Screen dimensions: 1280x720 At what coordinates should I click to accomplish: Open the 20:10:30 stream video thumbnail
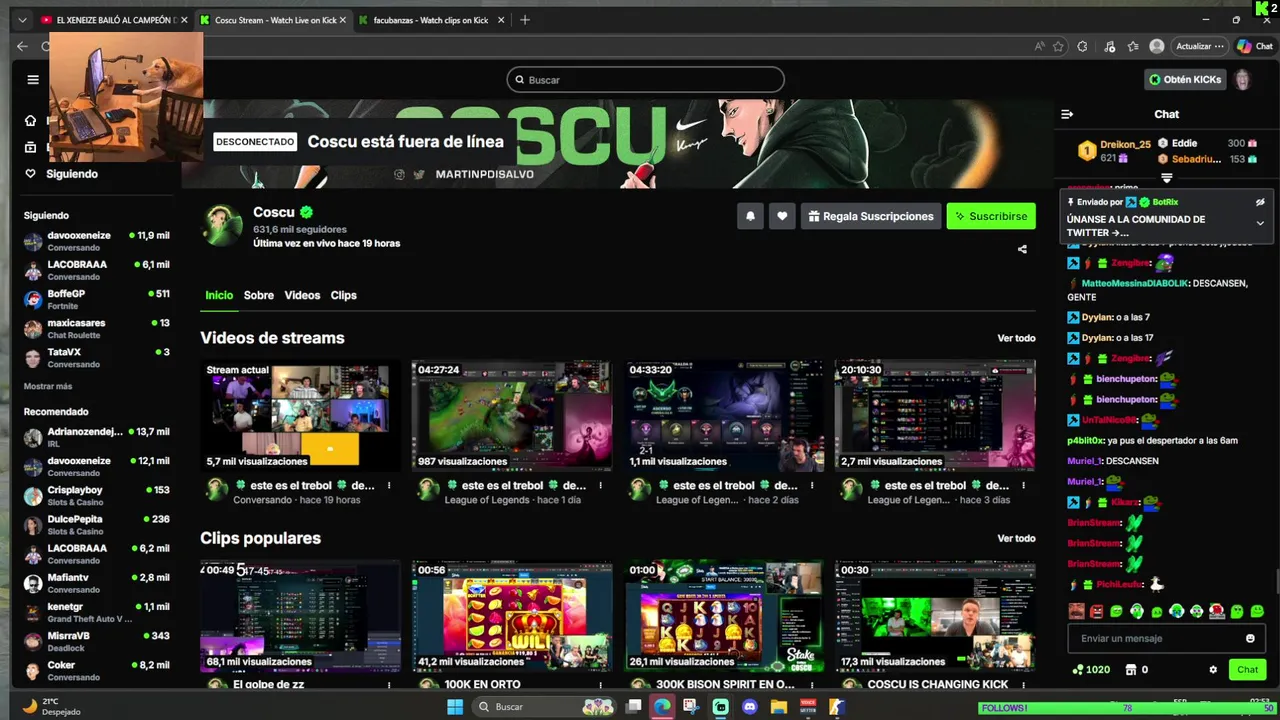(x=935, y=415)
